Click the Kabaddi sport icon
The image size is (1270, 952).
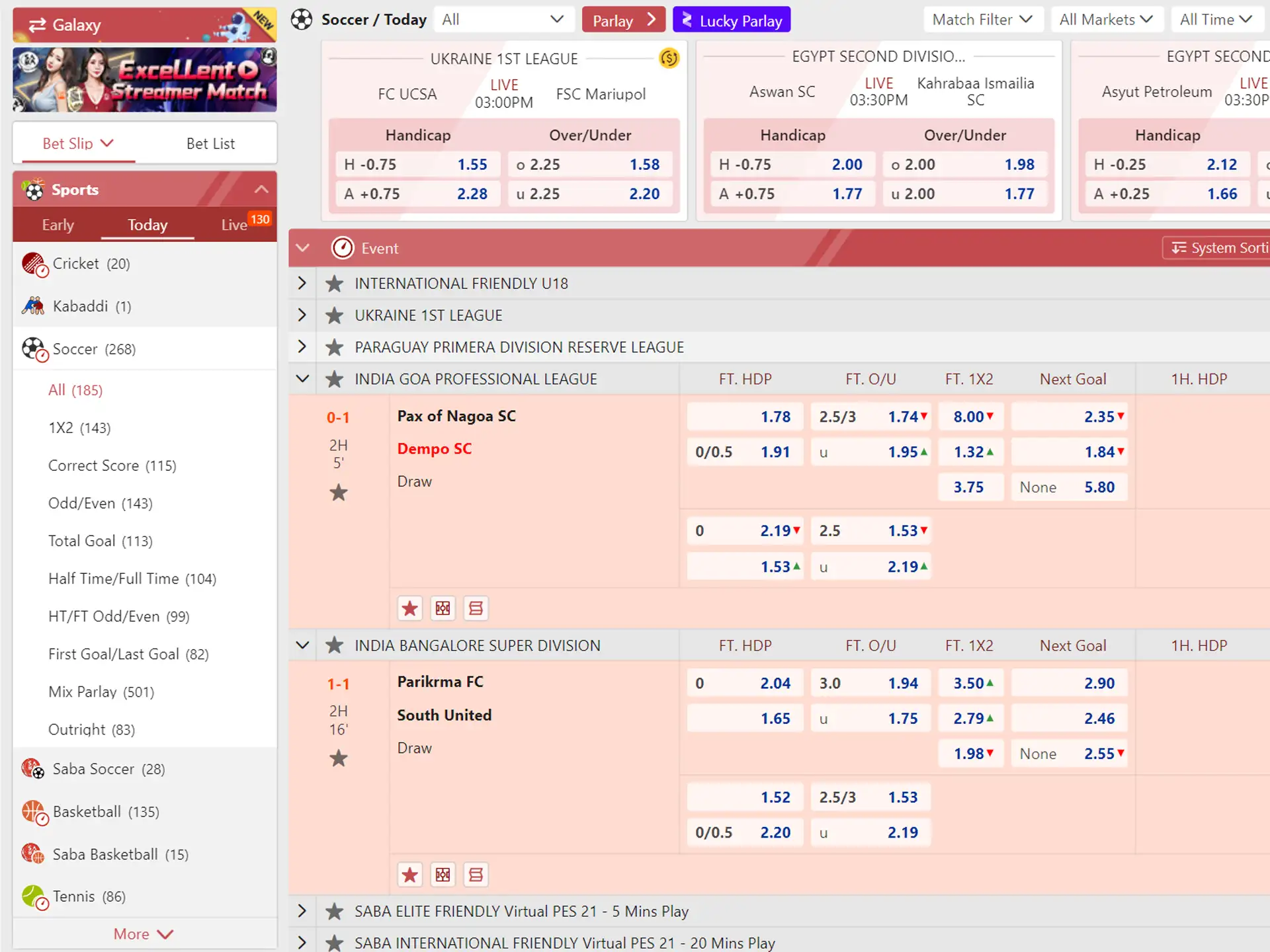(33, 306)
